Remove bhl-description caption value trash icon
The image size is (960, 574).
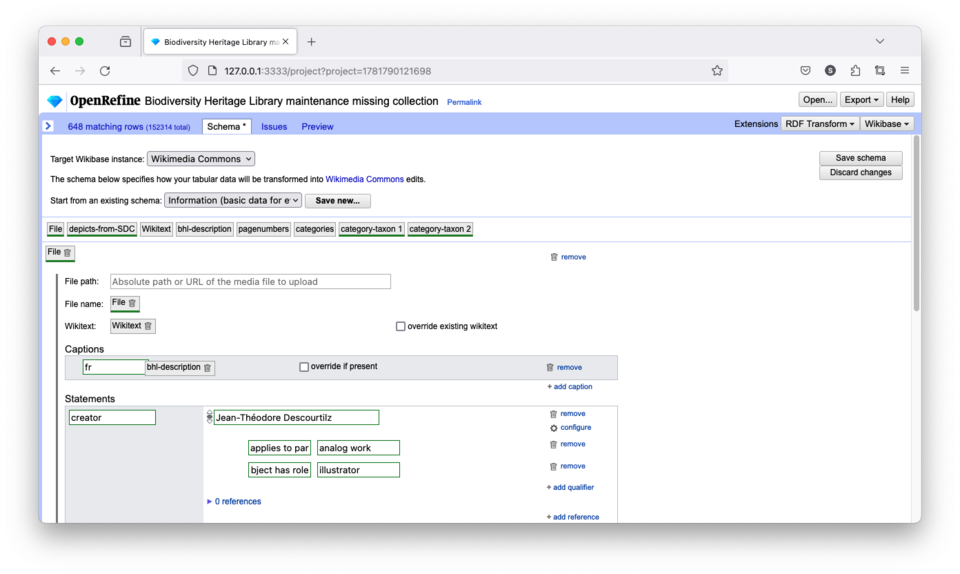point(208,368)
